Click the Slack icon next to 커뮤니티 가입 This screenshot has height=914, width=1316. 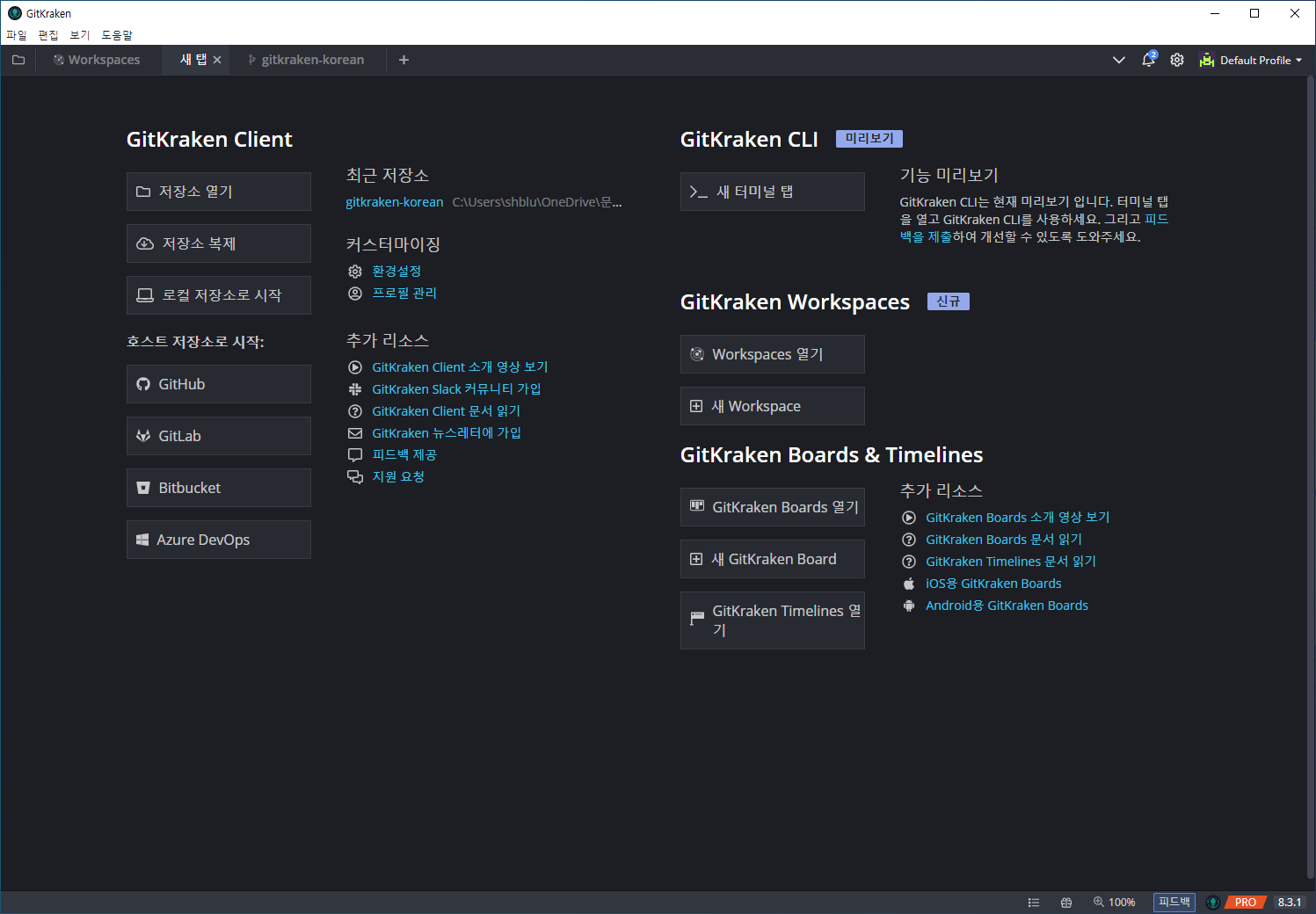355,389
